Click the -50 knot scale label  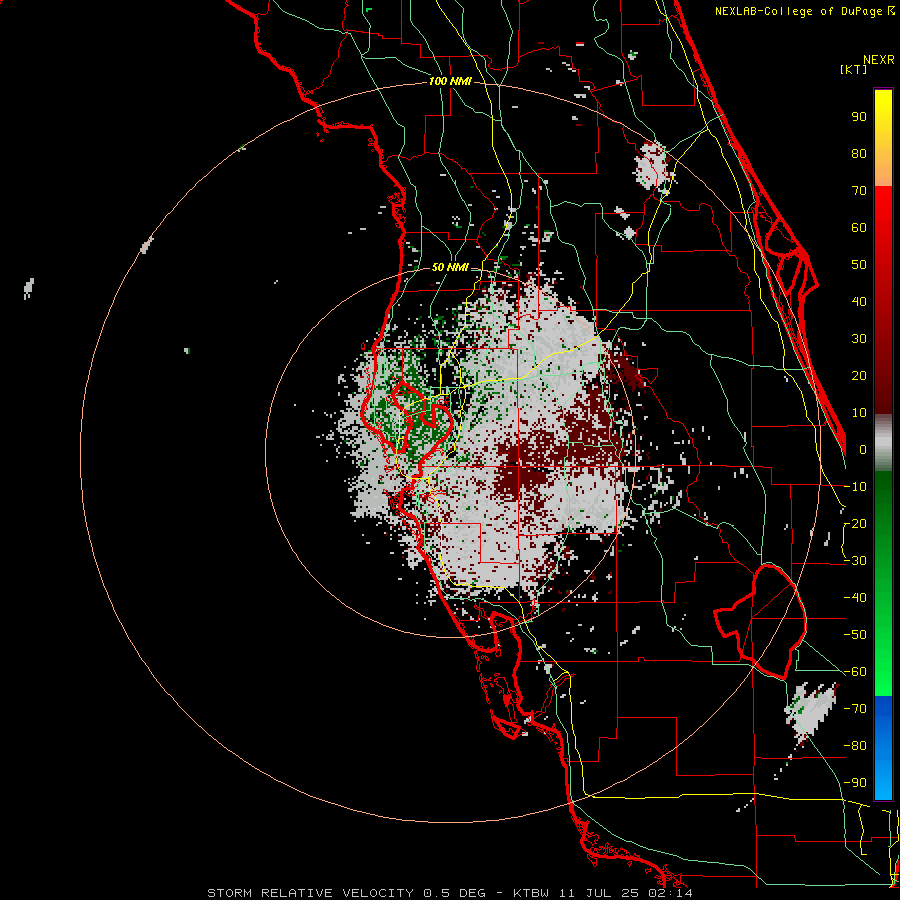tap(855, 635)
